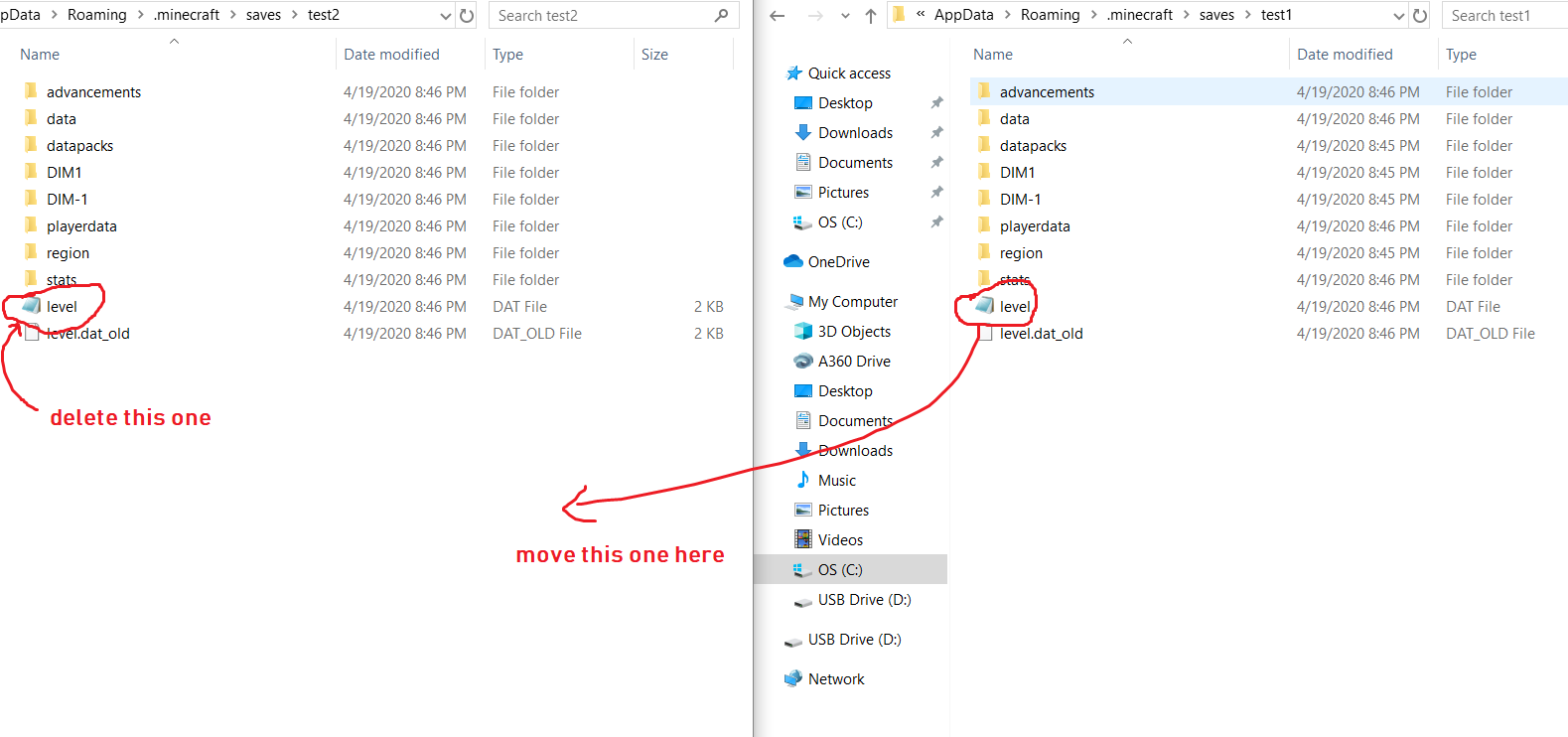Viewport: 1568px width, 737px height.
Task: Refresh the test1 folder view
Action: [x=1420, y=15]
